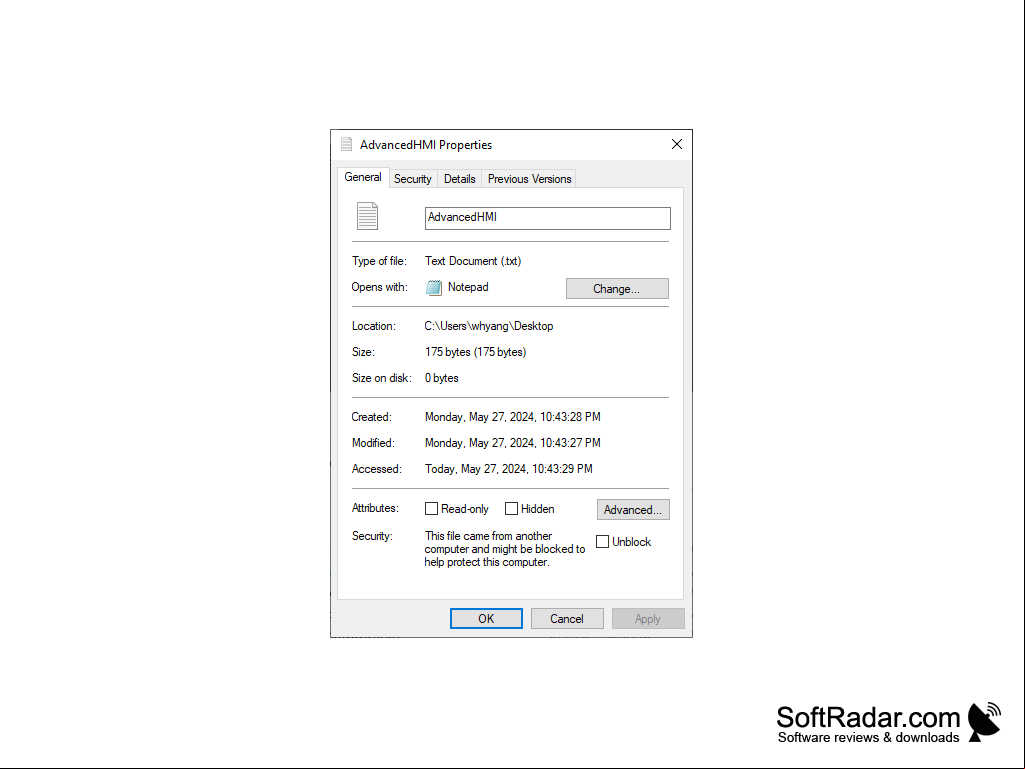1025x769 pixels.
Task: Confirm with the OK button
Action: (486, 619)
